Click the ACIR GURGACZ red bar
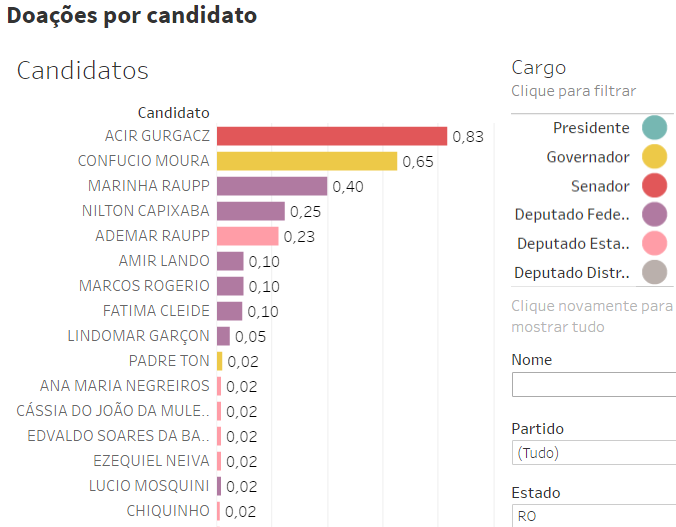 tap(331, 136)
